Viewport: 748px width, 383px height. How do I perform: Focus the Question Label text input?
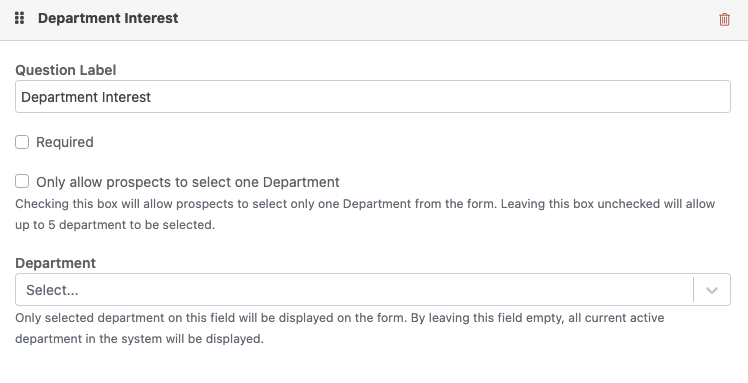pyautogui.click(x=373, y=97)
